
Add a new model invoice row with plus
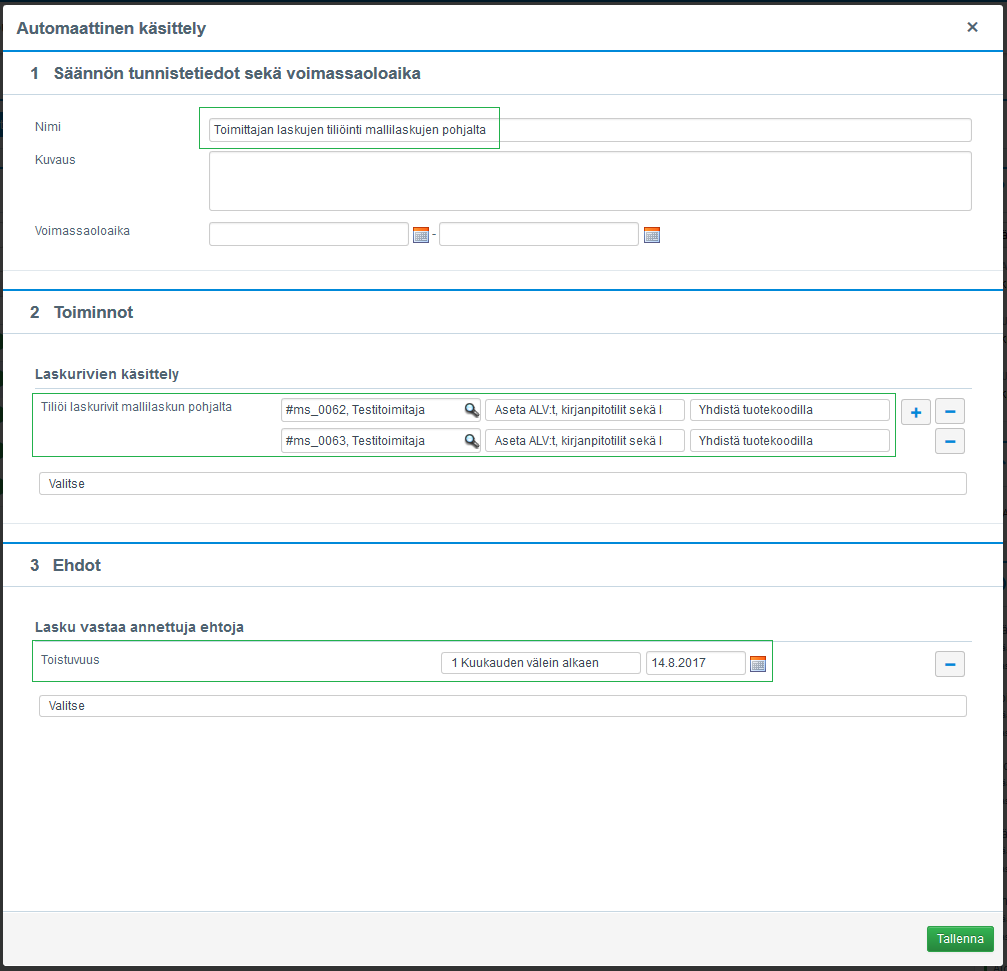pos(915,411)
